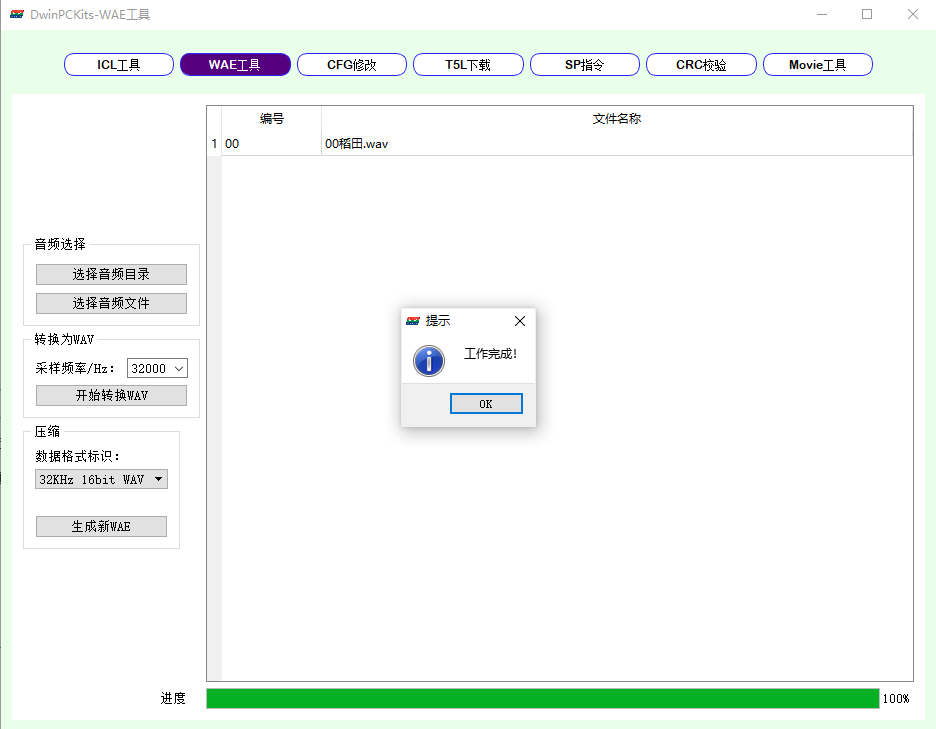This screenshot has width=936, height=729.
Task: Open the CFG修改 tab
Action: pyautogui.click(x=352, y=65)
